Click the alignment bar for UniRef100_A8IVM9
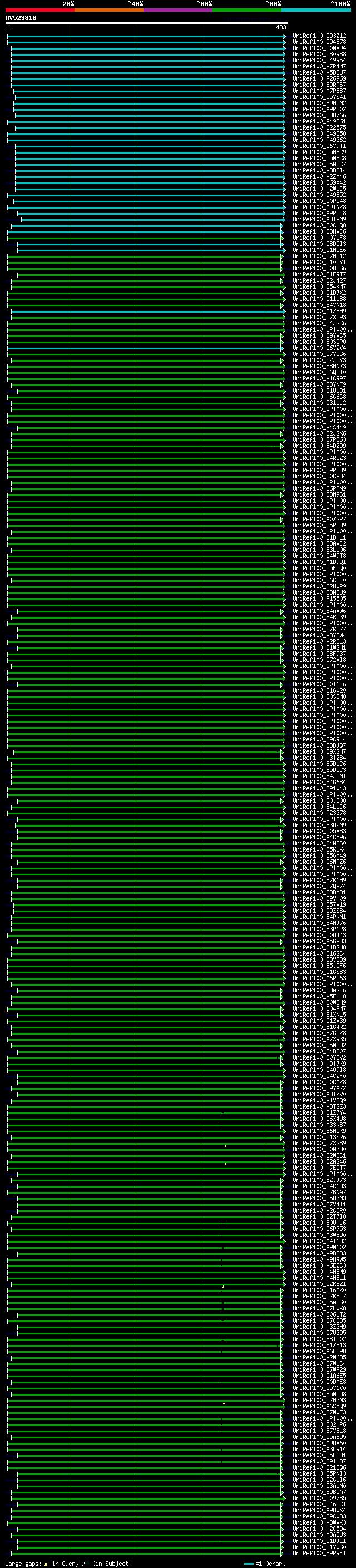The height and width of the screenshot is (1568, 356). tap(154, 219)
